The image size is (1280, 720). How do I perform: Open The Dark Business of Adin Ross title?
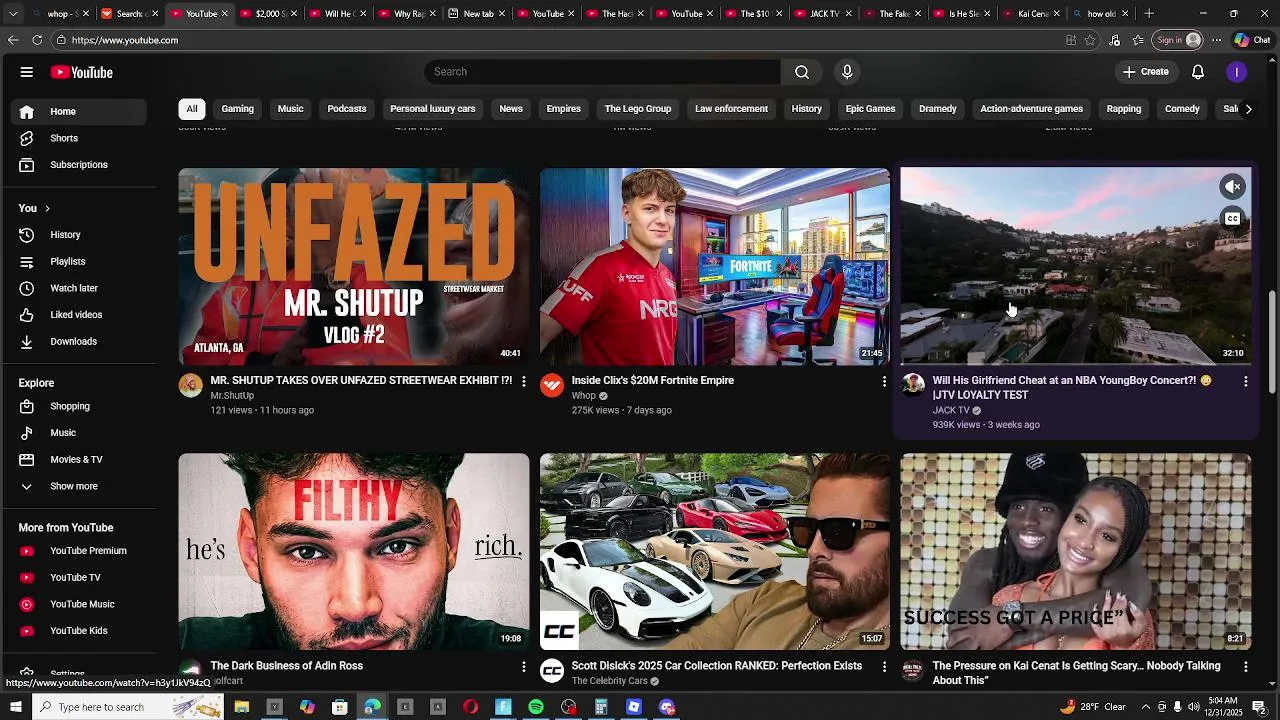tap(287, 666)
